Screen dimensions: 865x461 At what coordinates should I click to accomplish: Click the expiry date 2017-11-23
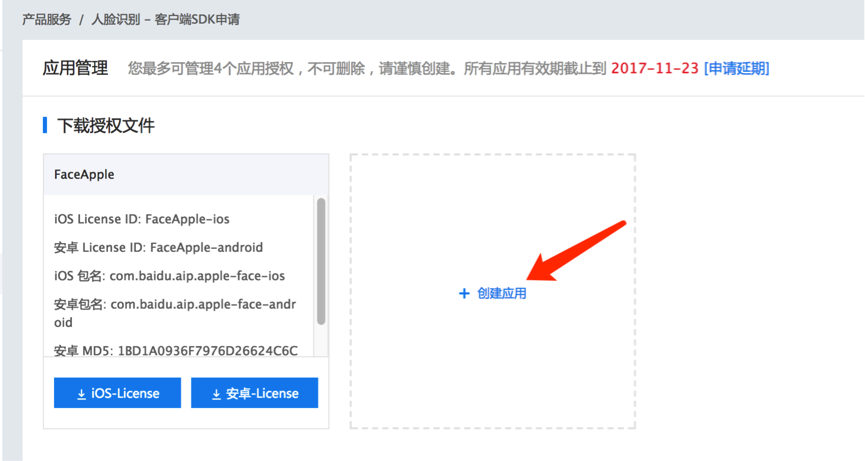pyautogui.click(x=655, y=68)
